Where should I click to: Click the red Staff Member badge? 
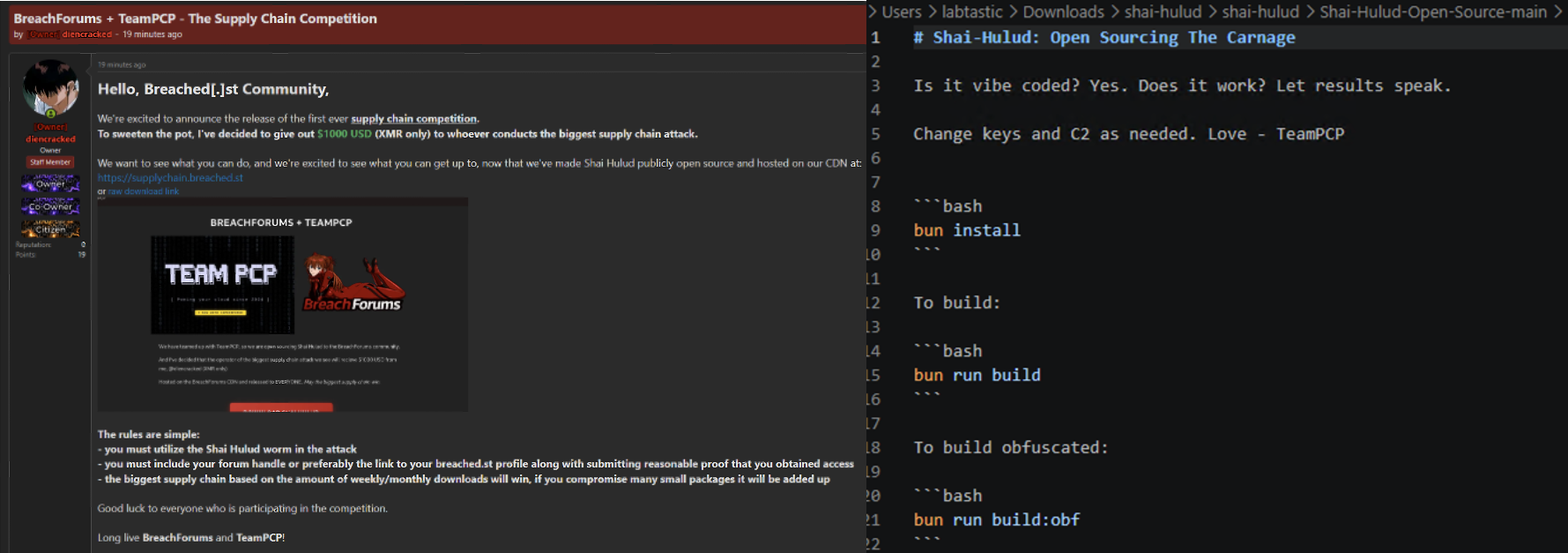(x=50, y=162)
